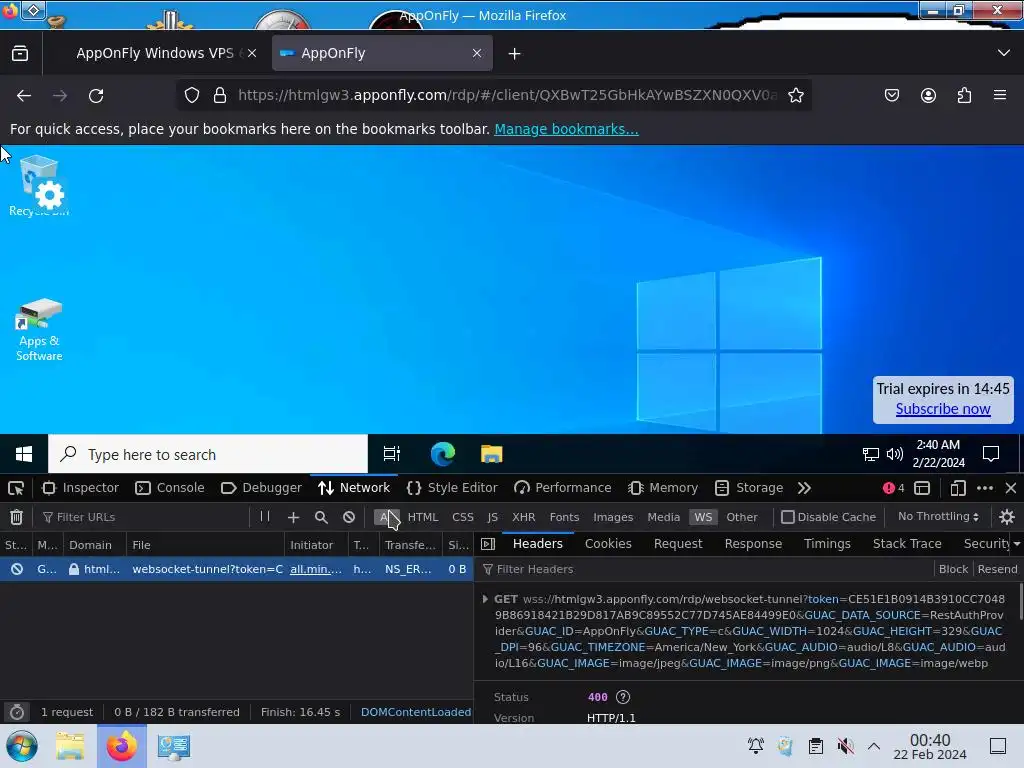Open network settings gear icon
Screen dimensions: 1024x768
(1006, 517)
